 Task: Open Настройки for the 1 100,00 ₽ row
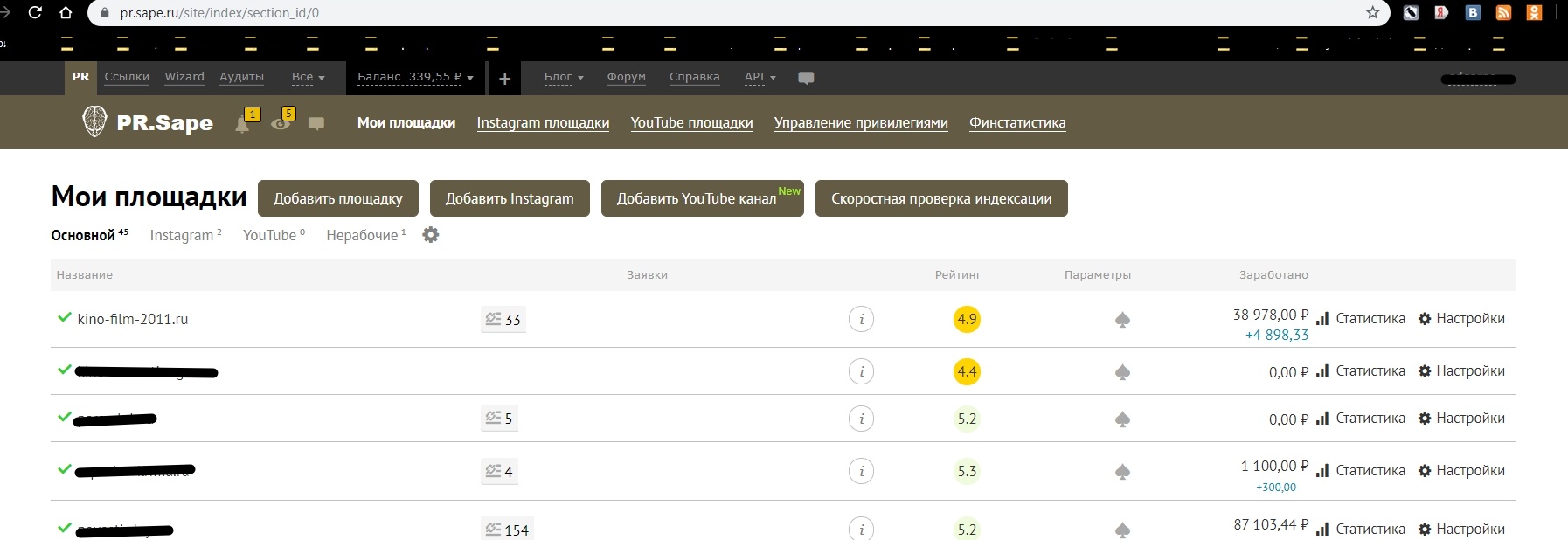(1461, 471)
